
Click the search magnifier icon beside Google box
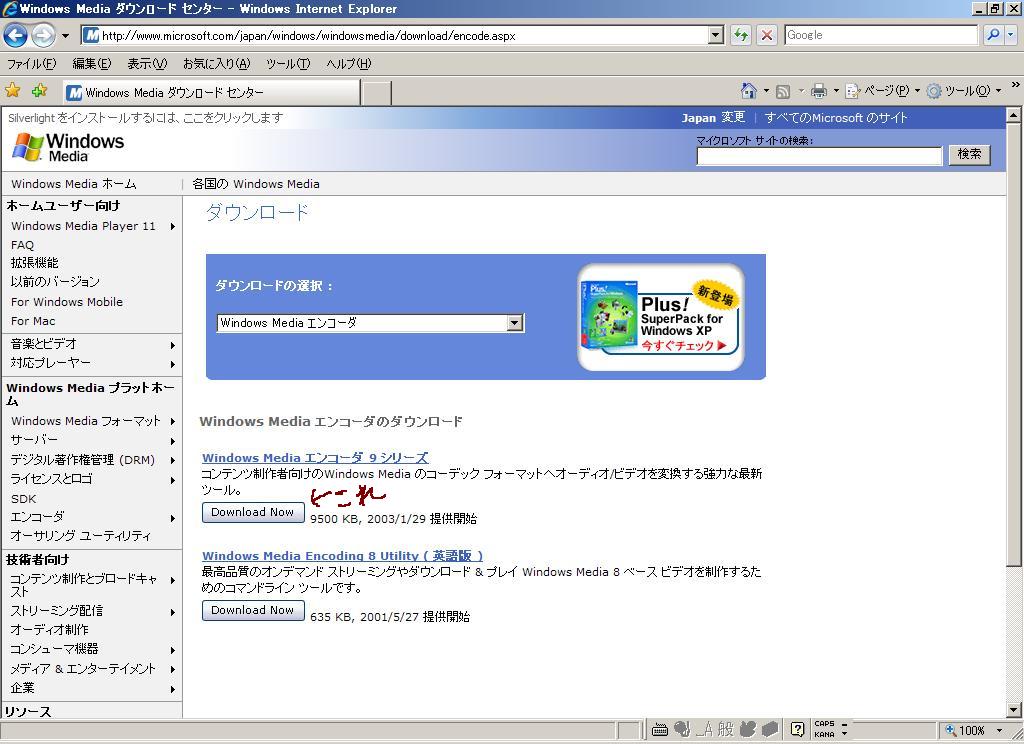993,35
